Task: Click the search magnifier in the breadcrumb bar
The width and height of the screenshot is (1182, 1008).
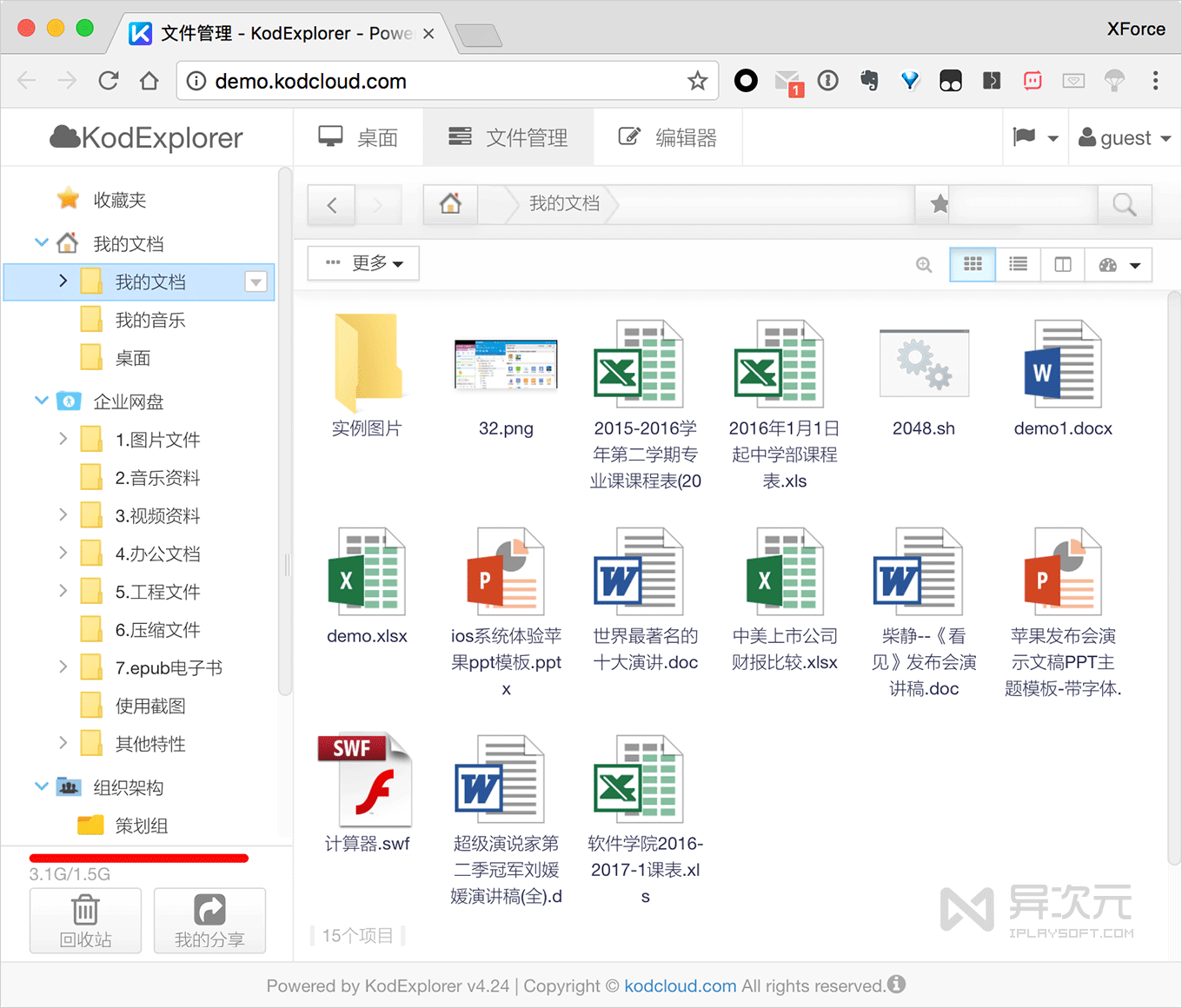Action: coord(1125,204)
